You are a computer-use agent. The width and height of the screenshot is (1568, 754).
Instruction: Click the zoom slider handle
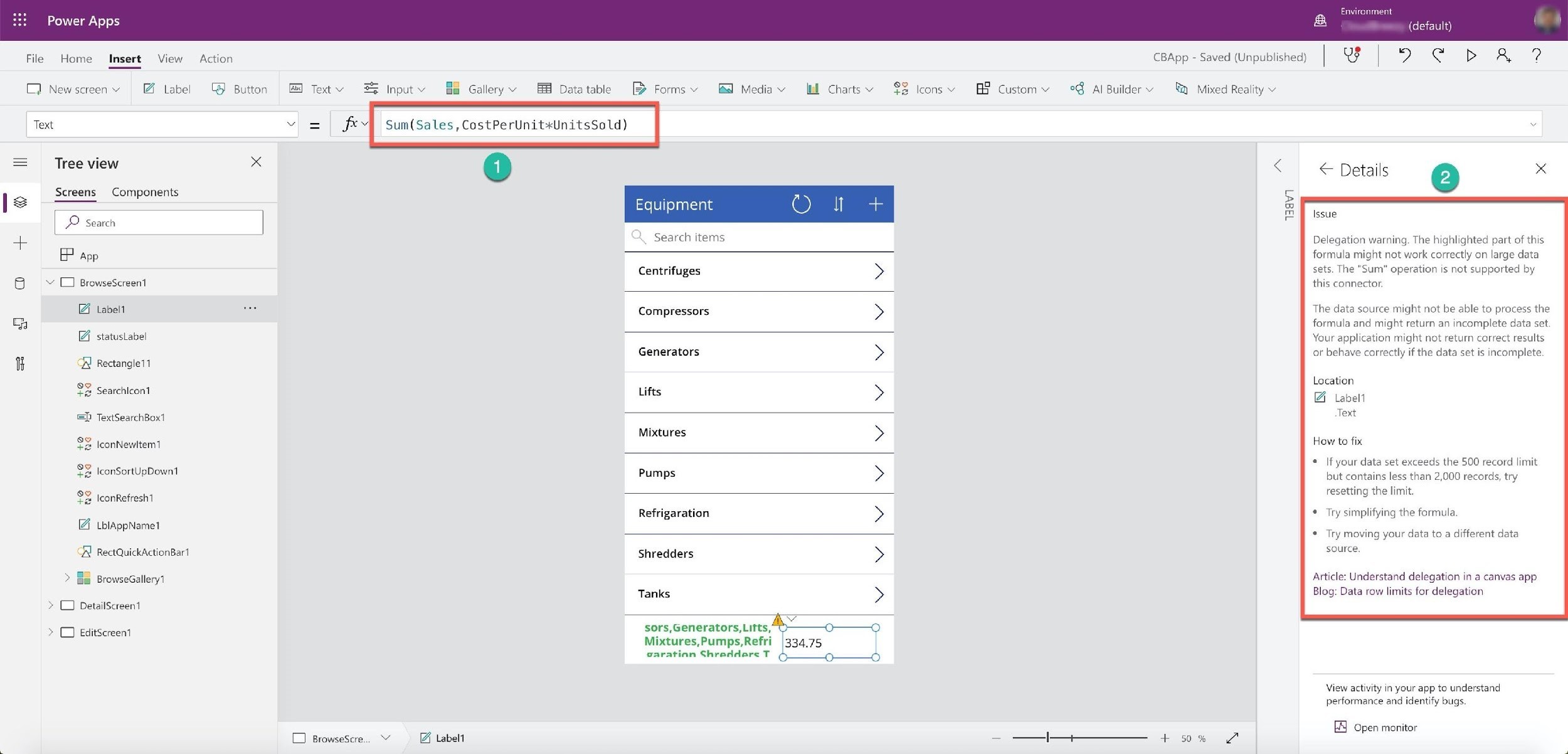tap(1047, 738)
